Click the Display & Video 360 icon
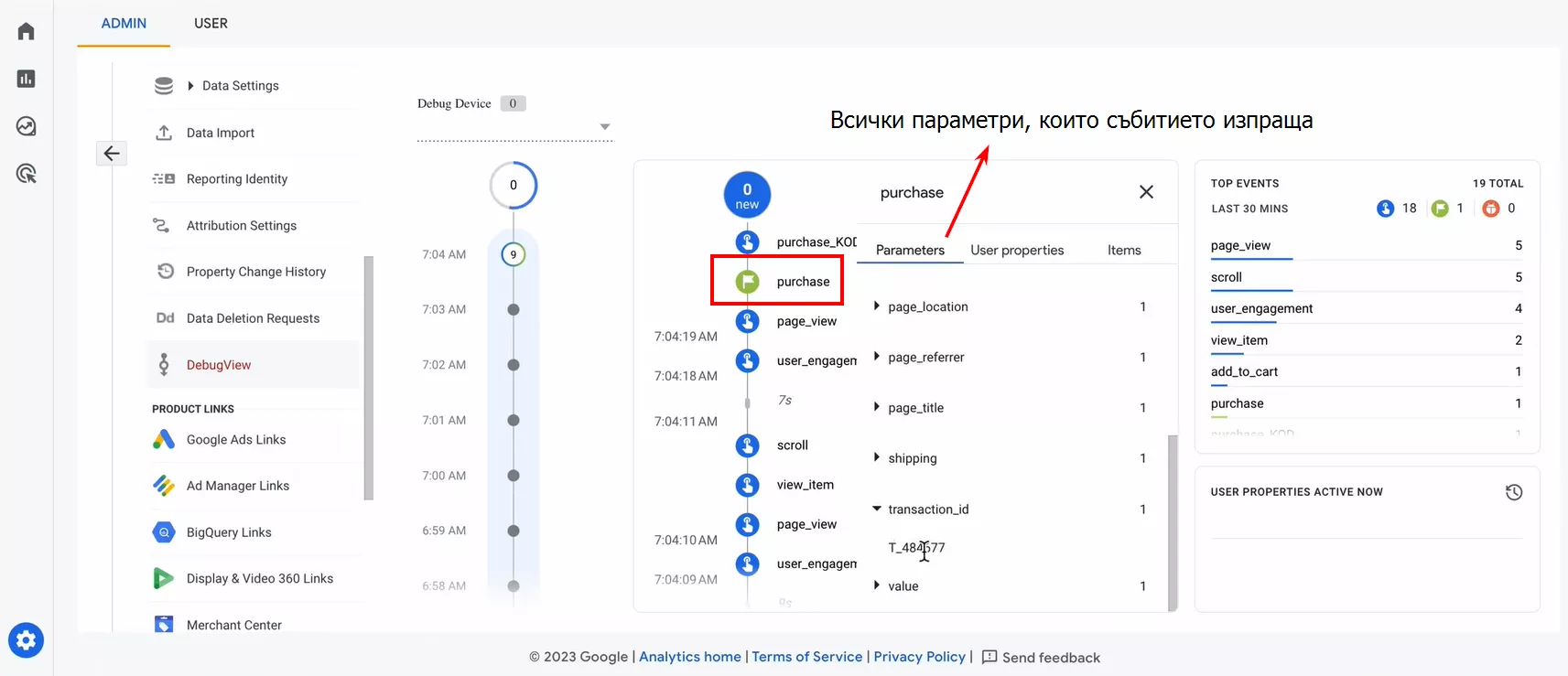 (x=163, y=578)
